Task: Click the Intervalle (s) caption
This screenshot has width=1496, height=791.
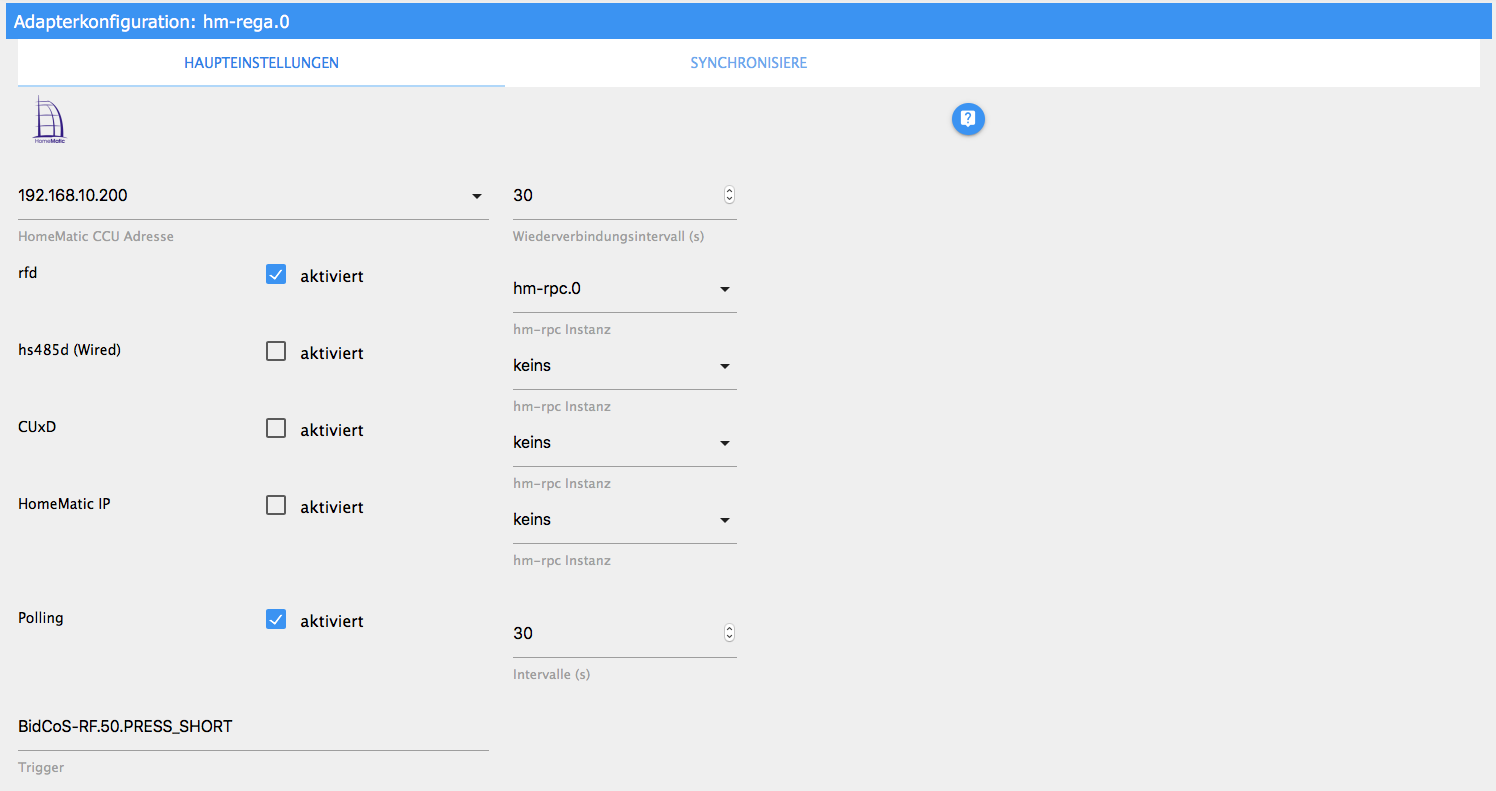Action: (551, 674)
